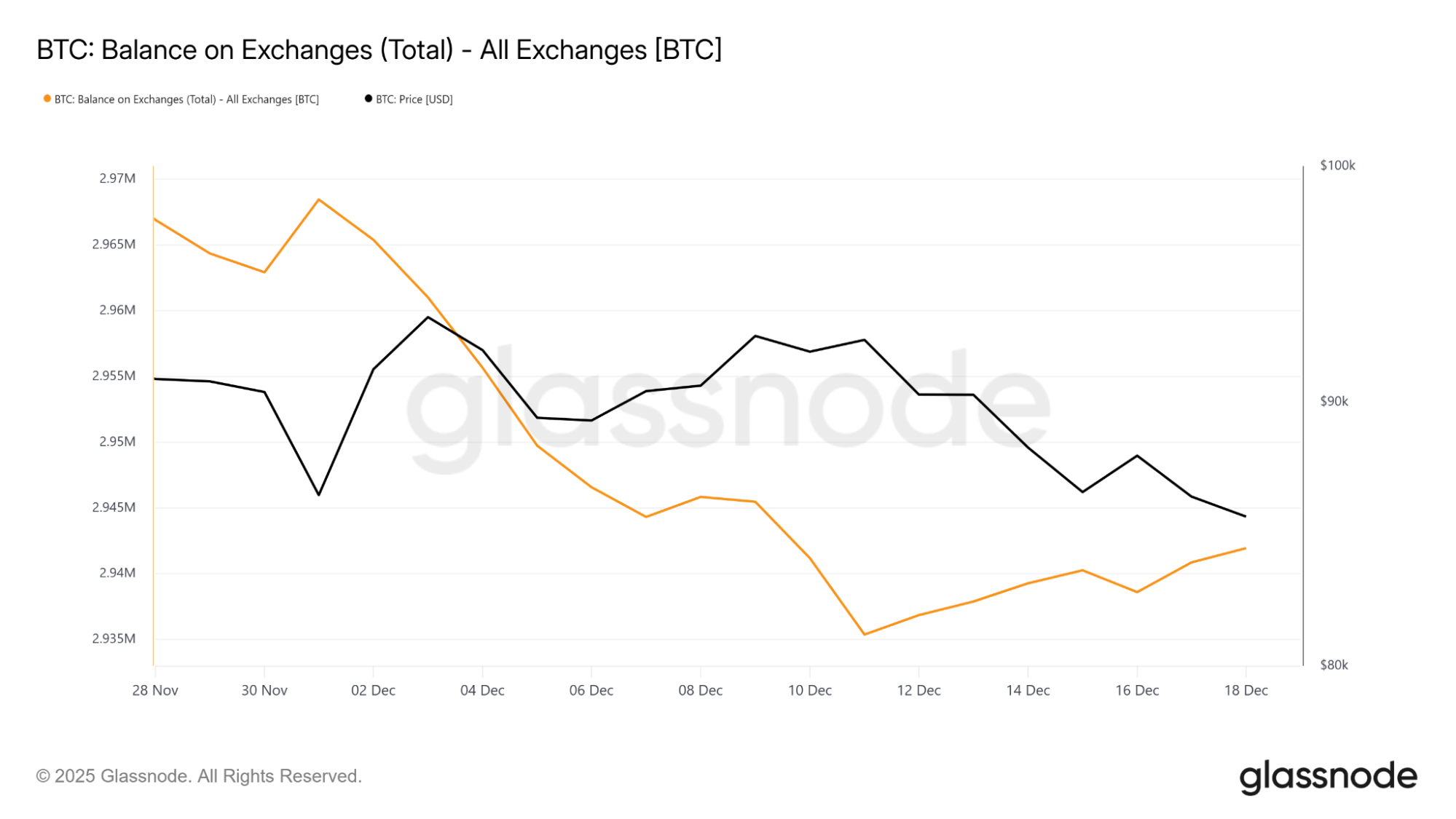The image size is (1456, 819).
Task: Click the orange line's lowest point
Action: coord(865,634)
